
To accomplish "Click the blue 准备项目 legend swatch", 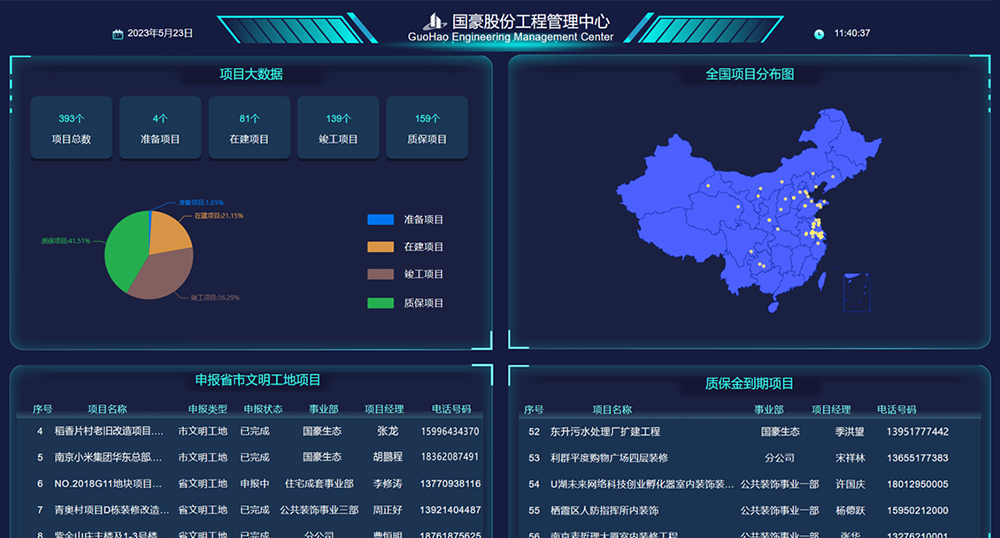I will tap(380, 219).
